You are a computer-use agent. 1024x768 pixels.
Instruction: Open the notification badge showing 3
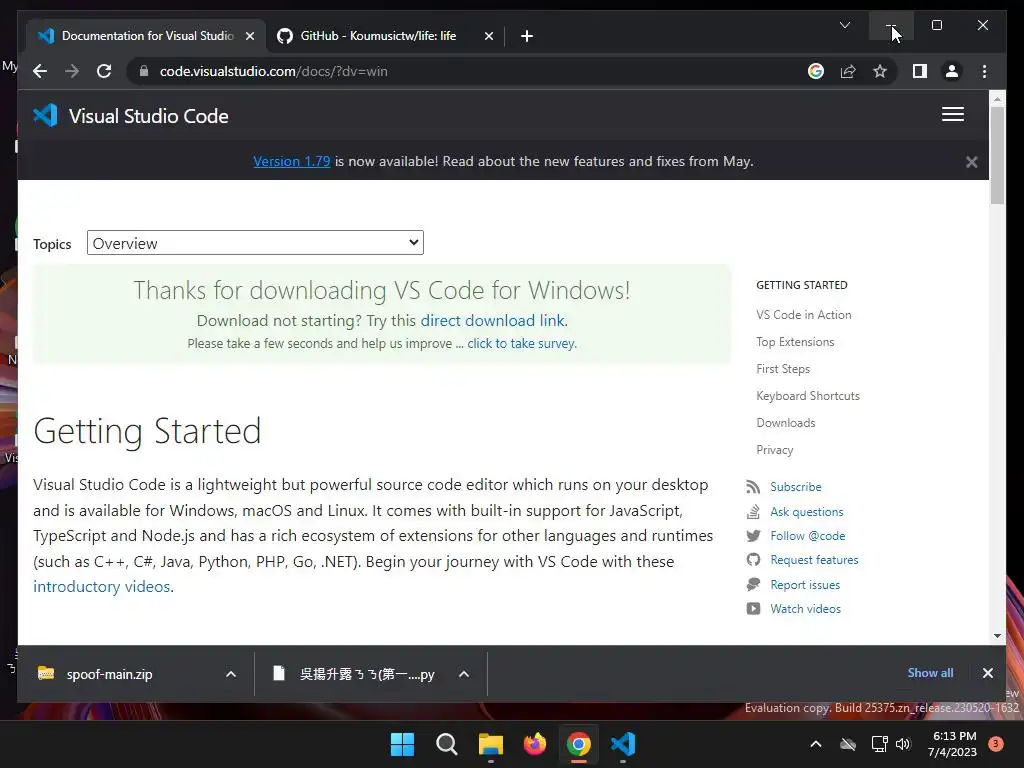coord(996,744)
